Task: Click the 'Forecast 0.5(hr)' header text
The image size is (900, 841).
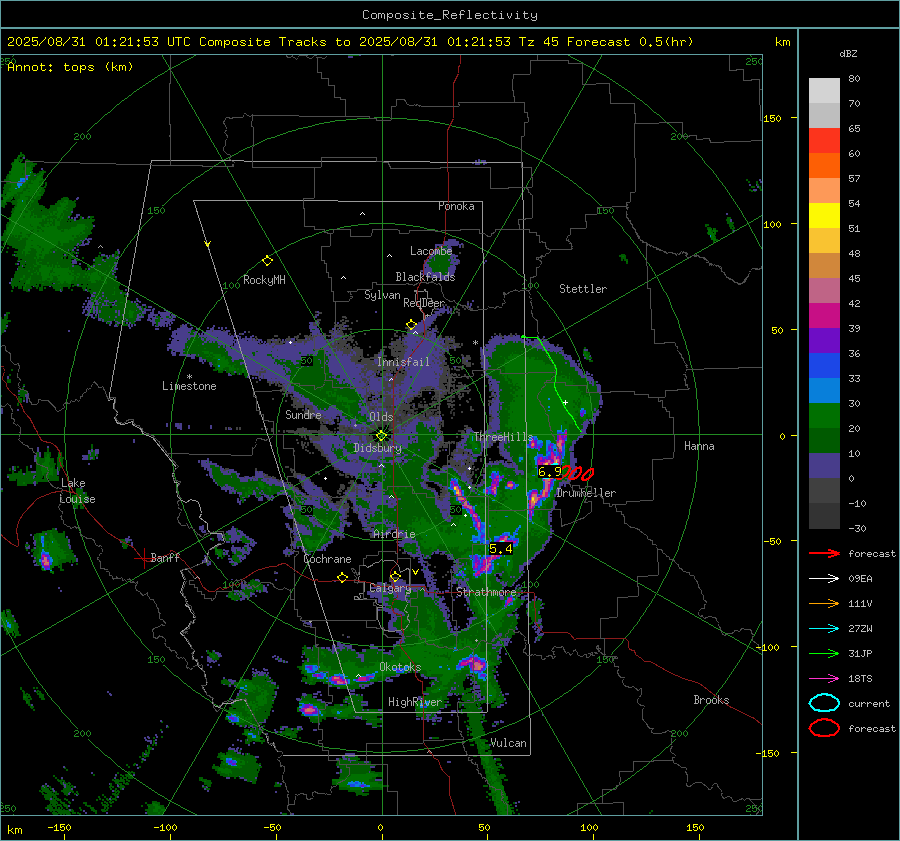Action: coord(630,42)
